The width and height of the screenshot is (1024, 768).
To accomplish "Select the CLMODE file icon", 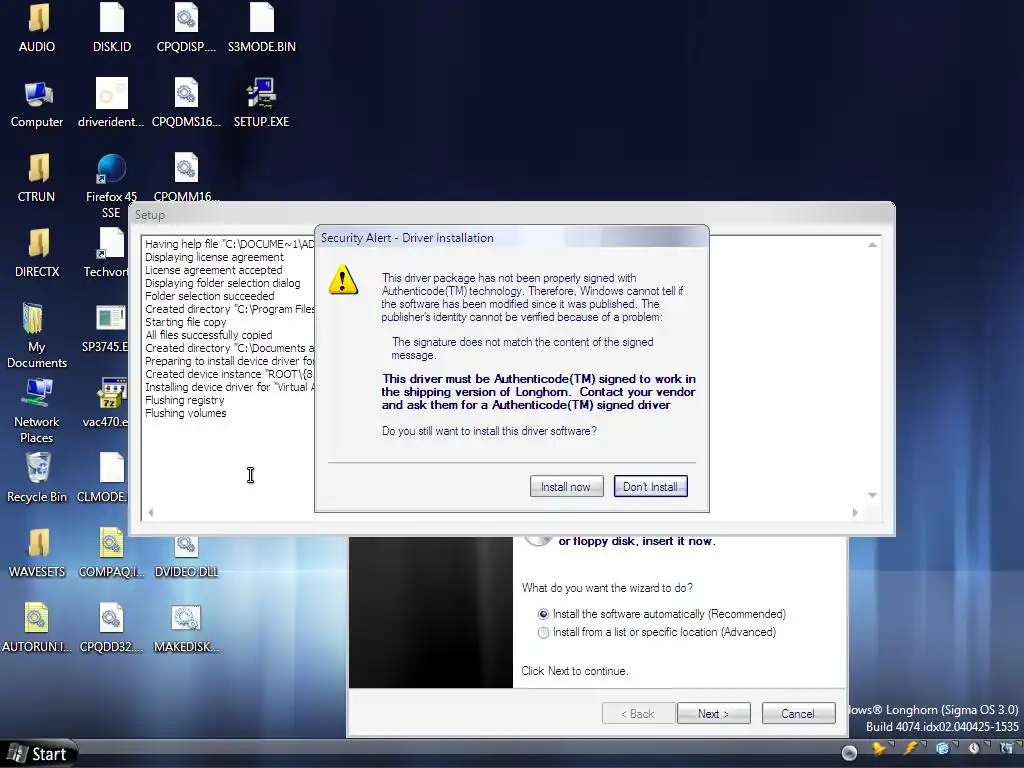I will 104,479.
